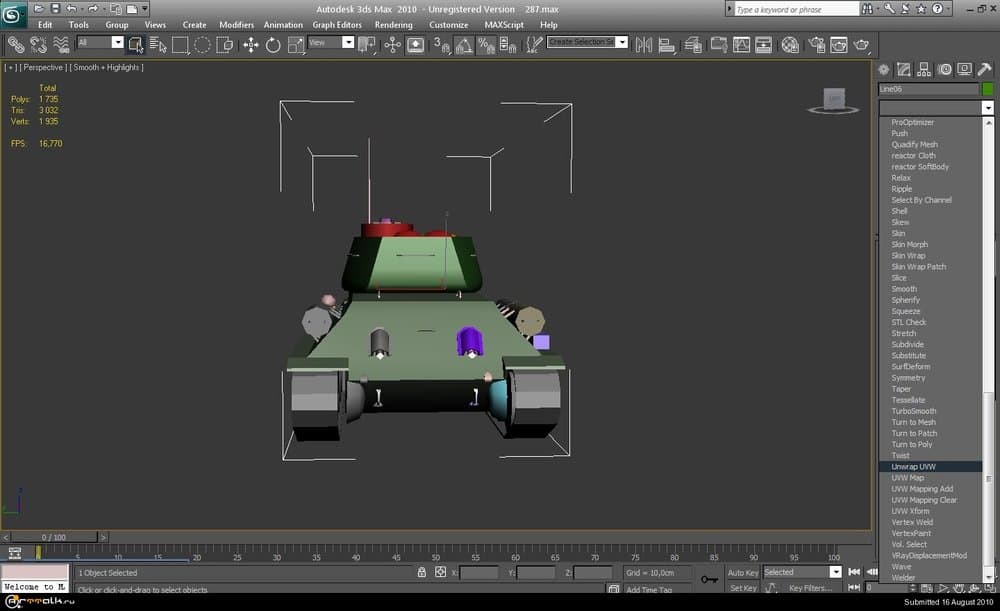The image size is (1000, 611).
Task: Activate the Select and Rotate tool
Action: tap(273, 45)
